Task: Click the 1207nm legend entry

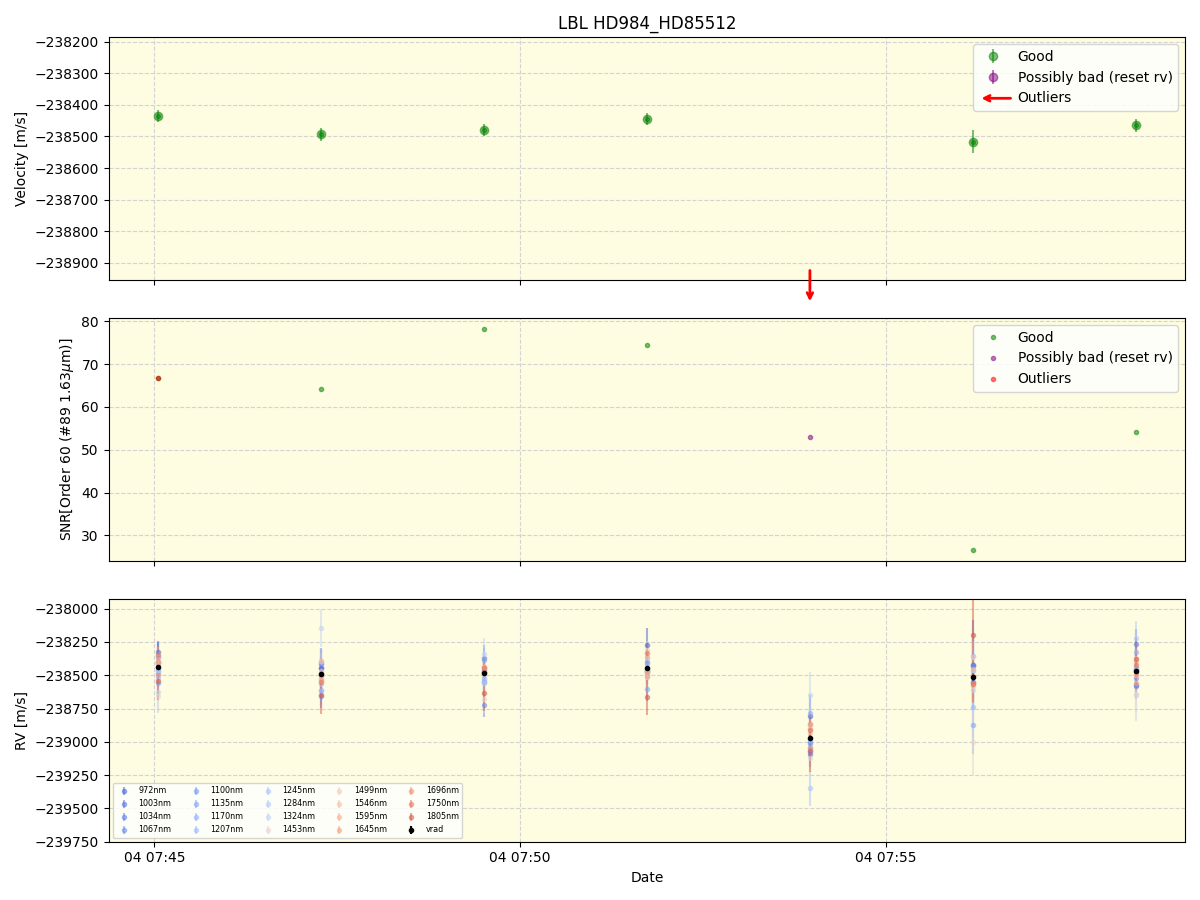Action: tap(216, 829)
